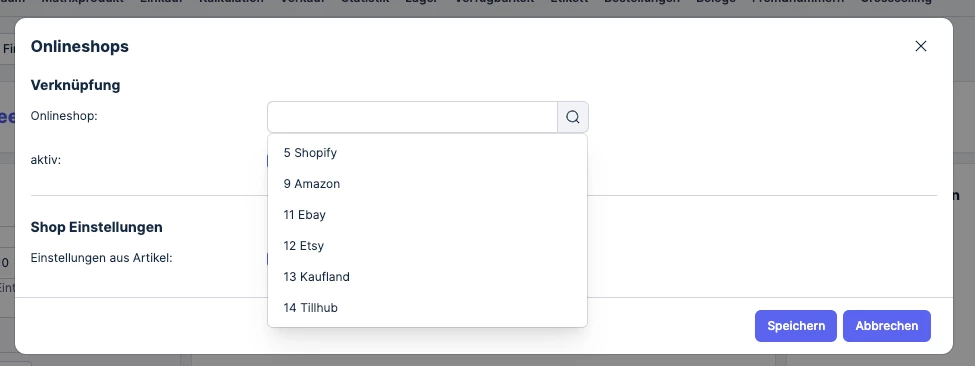
Task: Click the "aktiv:" toggle label
Action: [x=46, y=160]
